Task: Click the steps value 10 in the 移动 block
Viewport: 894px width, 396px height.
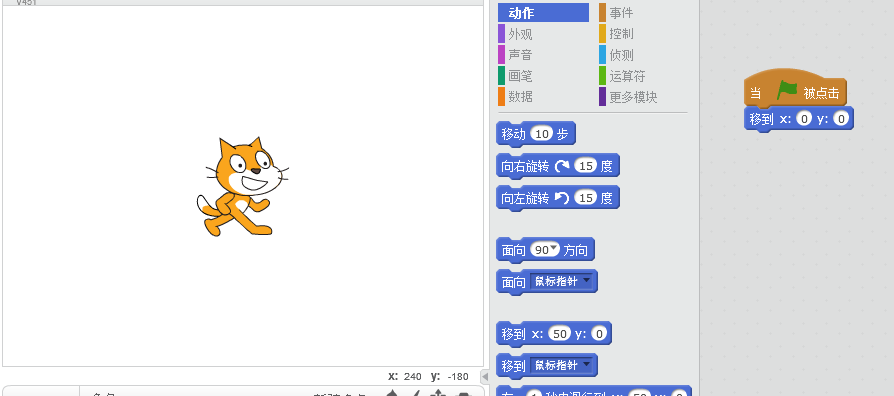Action: pyautogui.click(x=542, y=134)
